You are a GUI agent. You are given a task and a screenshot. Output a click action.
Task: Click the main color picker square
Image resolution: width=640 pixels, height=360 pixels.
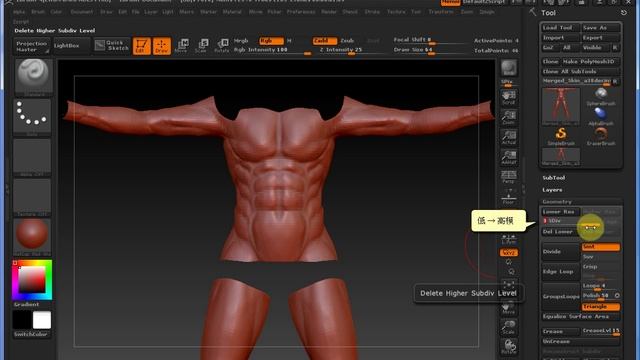32,280
